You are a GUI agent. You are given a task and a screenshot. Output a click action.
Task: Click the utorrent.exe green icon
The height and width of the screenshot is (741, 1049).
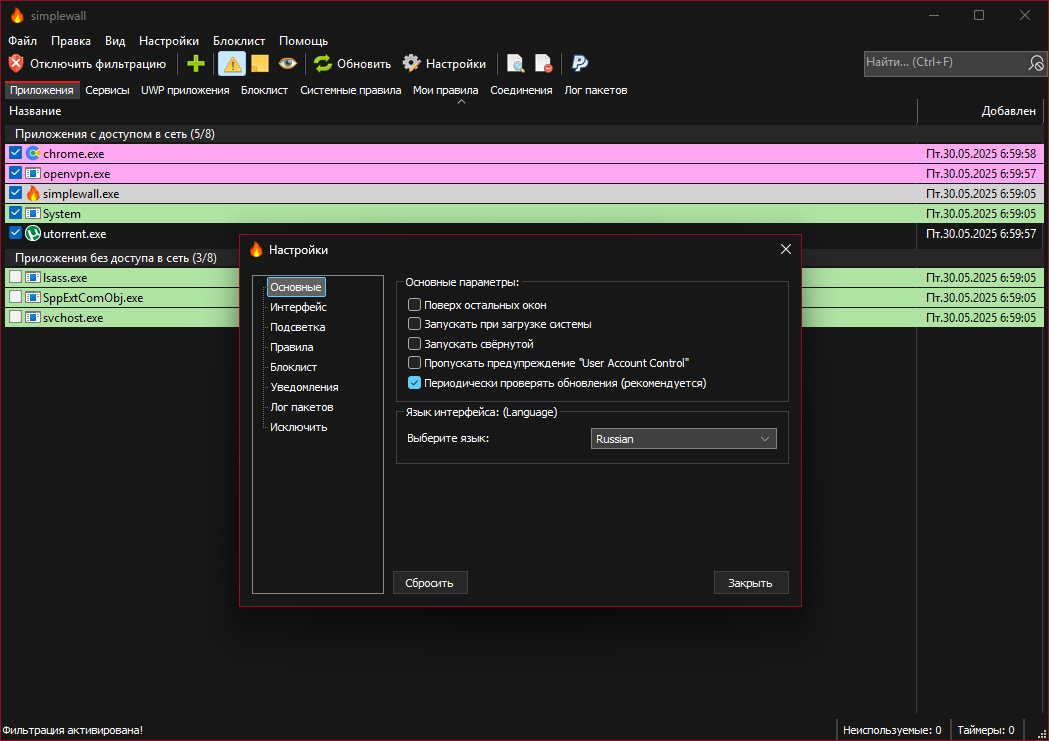[33, 233]
